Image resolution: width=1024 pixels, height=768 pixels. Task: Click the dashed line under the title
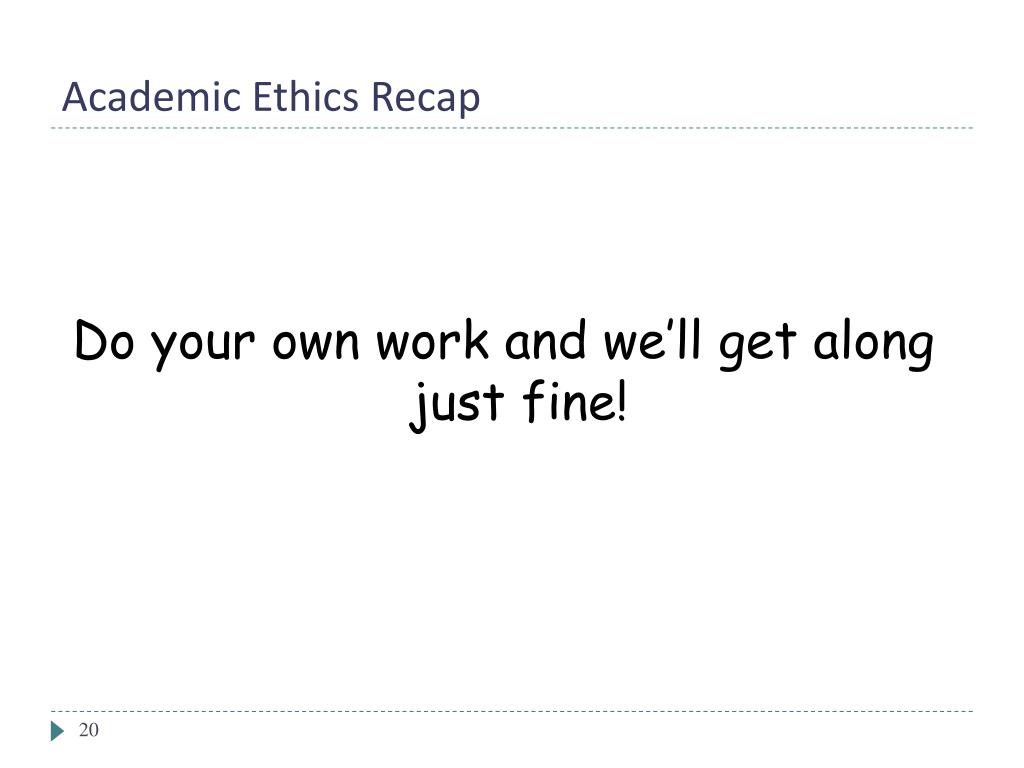pos(512,128)
